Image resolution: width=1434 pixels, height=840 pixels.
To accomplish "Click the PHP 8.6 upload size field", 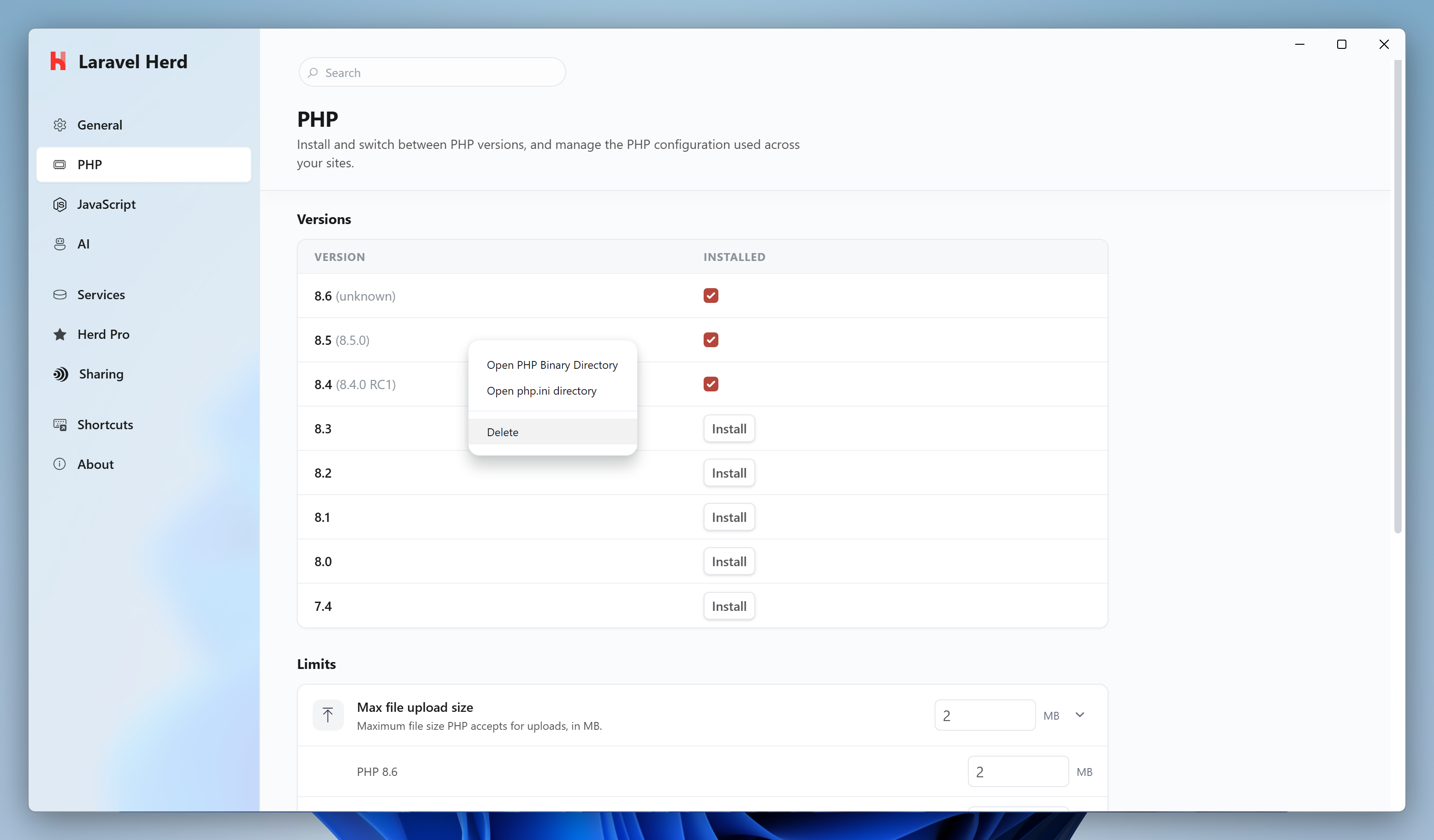I will coord(1018,772).
